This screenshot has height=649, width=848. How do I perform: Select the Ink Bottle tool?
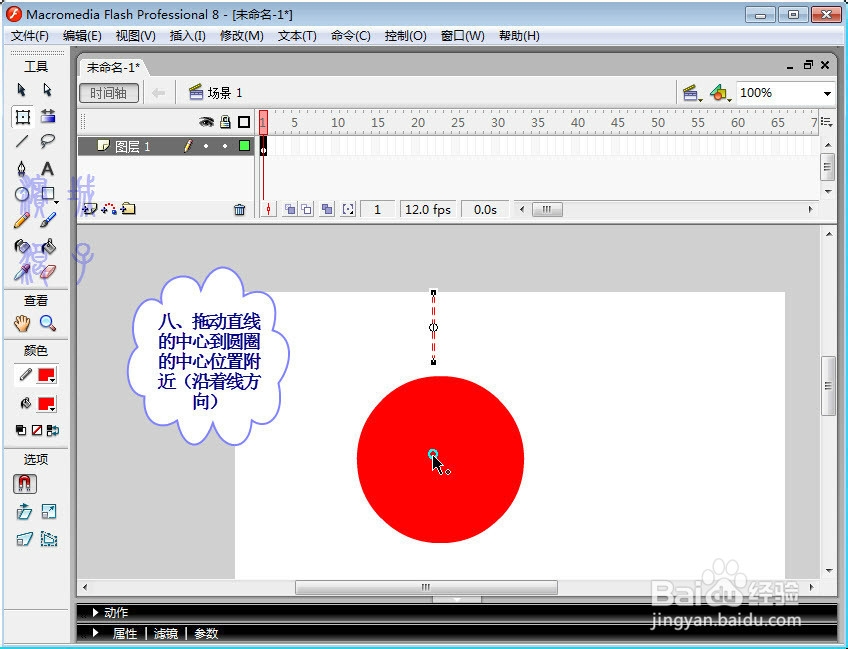[x=22, y=247]
